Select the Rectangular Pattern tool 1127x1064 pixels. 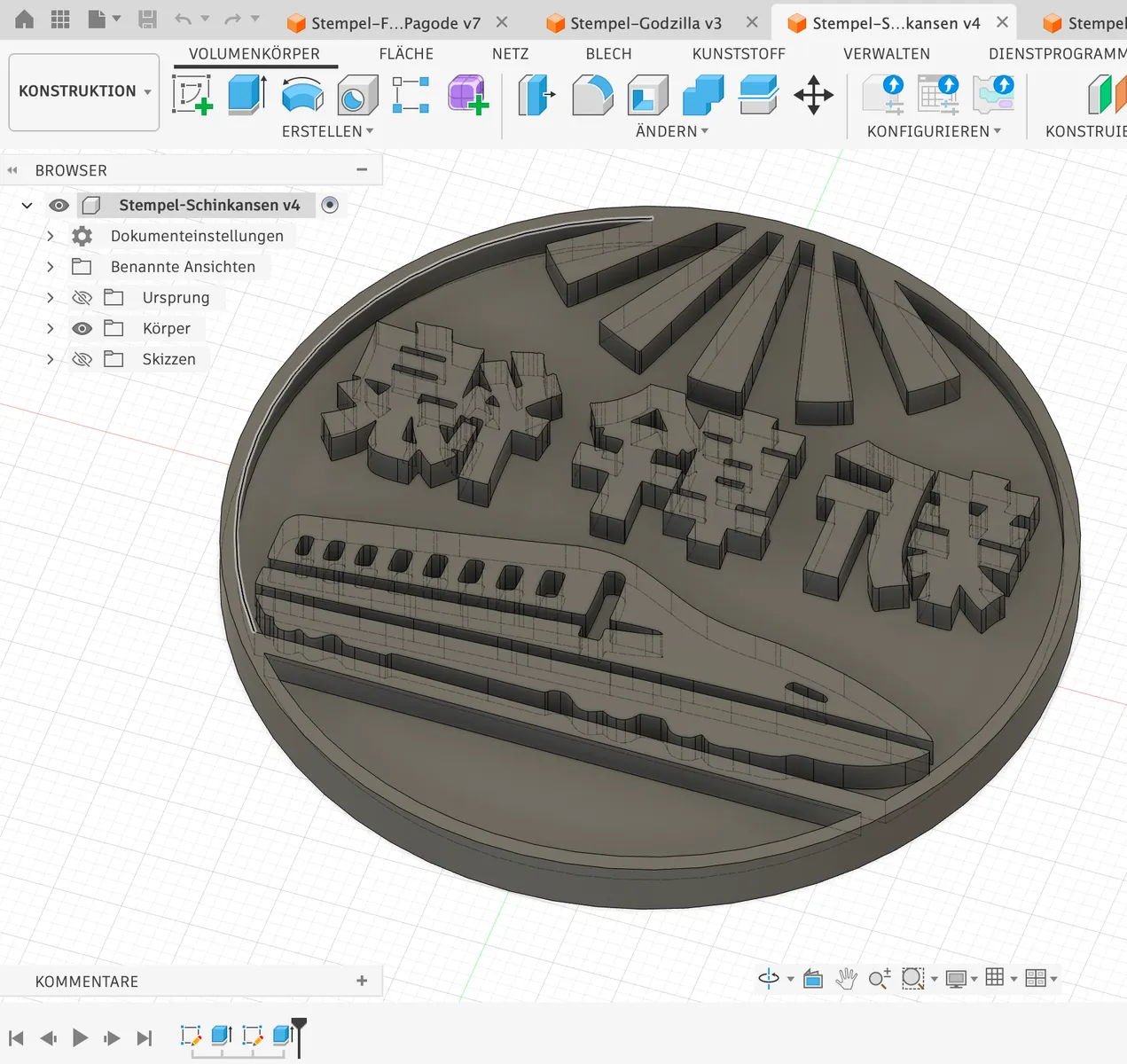click(x=411, y=95)
